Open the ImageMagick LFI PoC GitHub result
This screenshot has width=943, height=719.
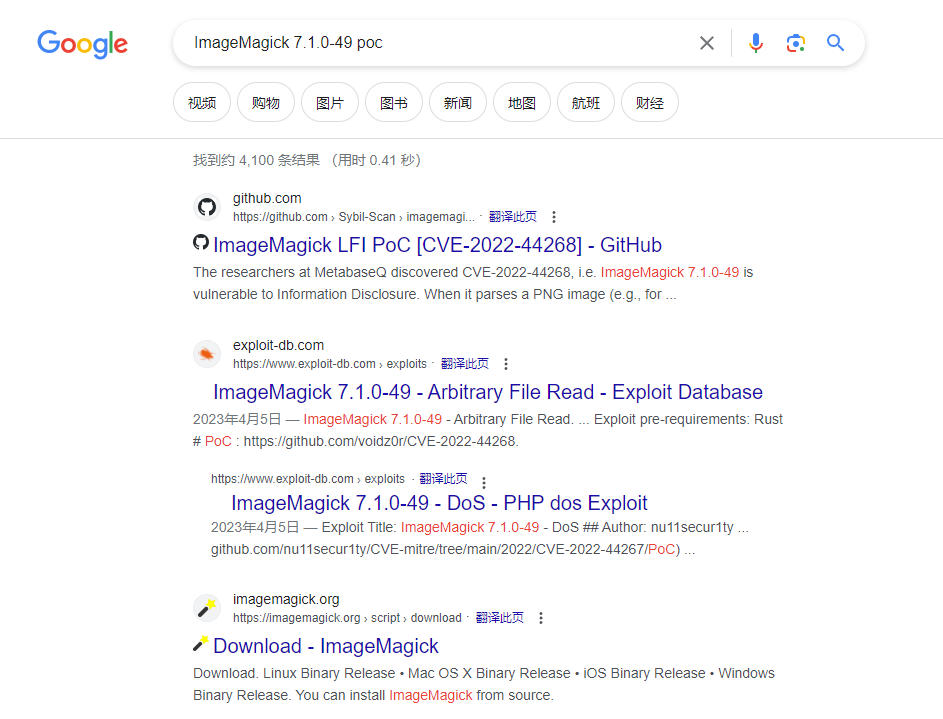tap(437, 245)
